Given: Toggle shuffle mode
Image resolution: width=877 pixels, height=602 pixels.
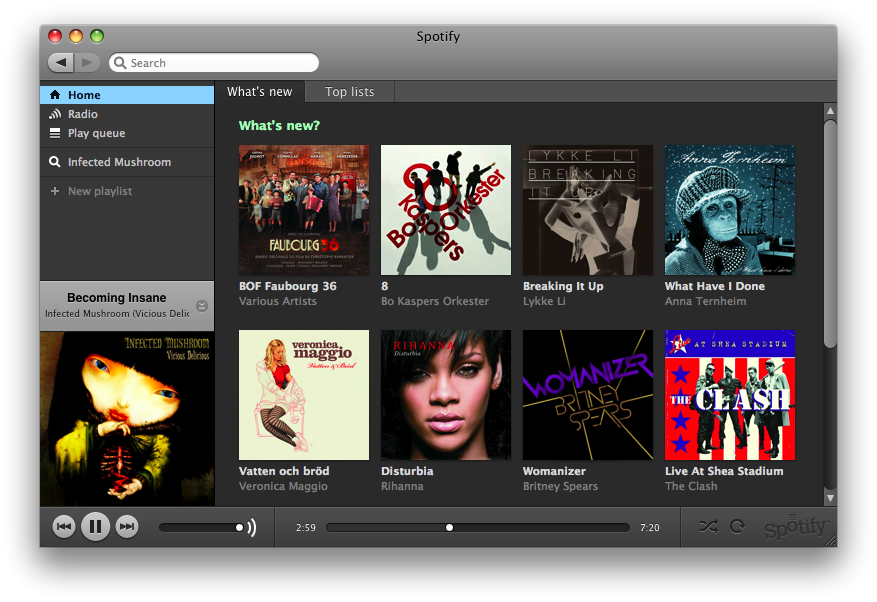Looking at the screenshot, I should click(x=708, y=526).
